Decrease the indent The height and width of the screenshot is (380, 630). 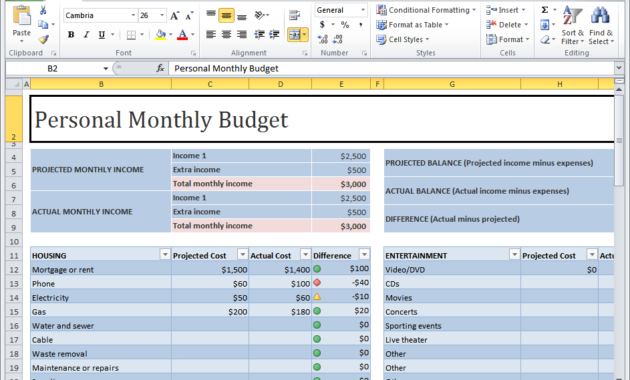[259, 35]
